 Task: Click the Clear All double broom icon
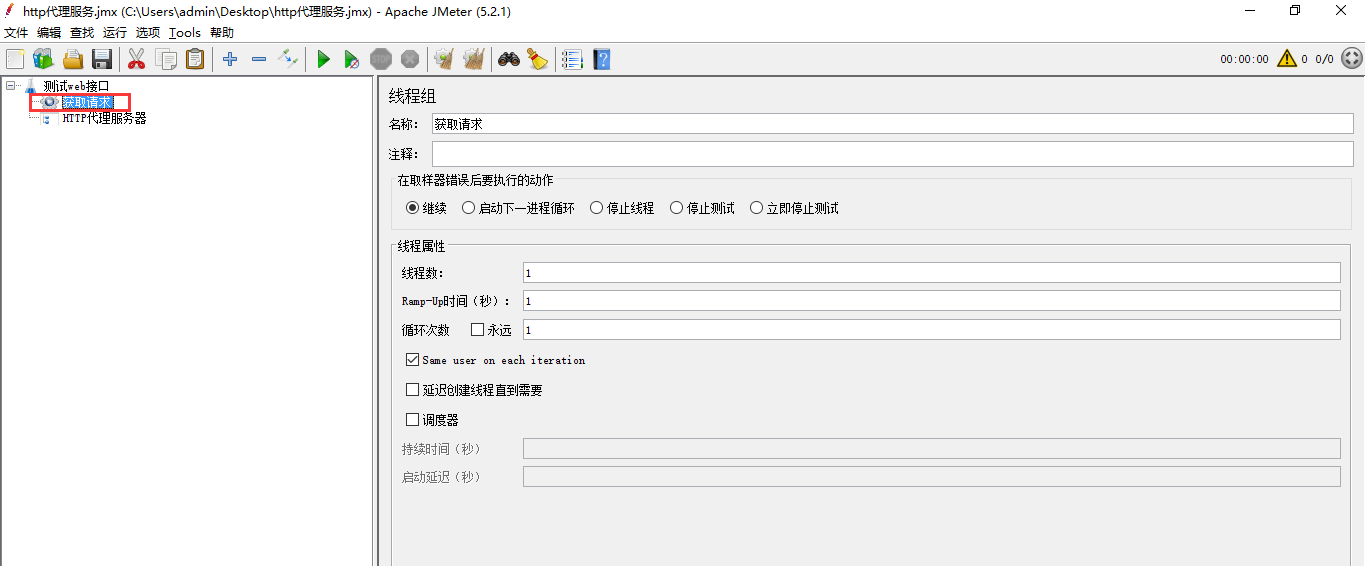474,59
